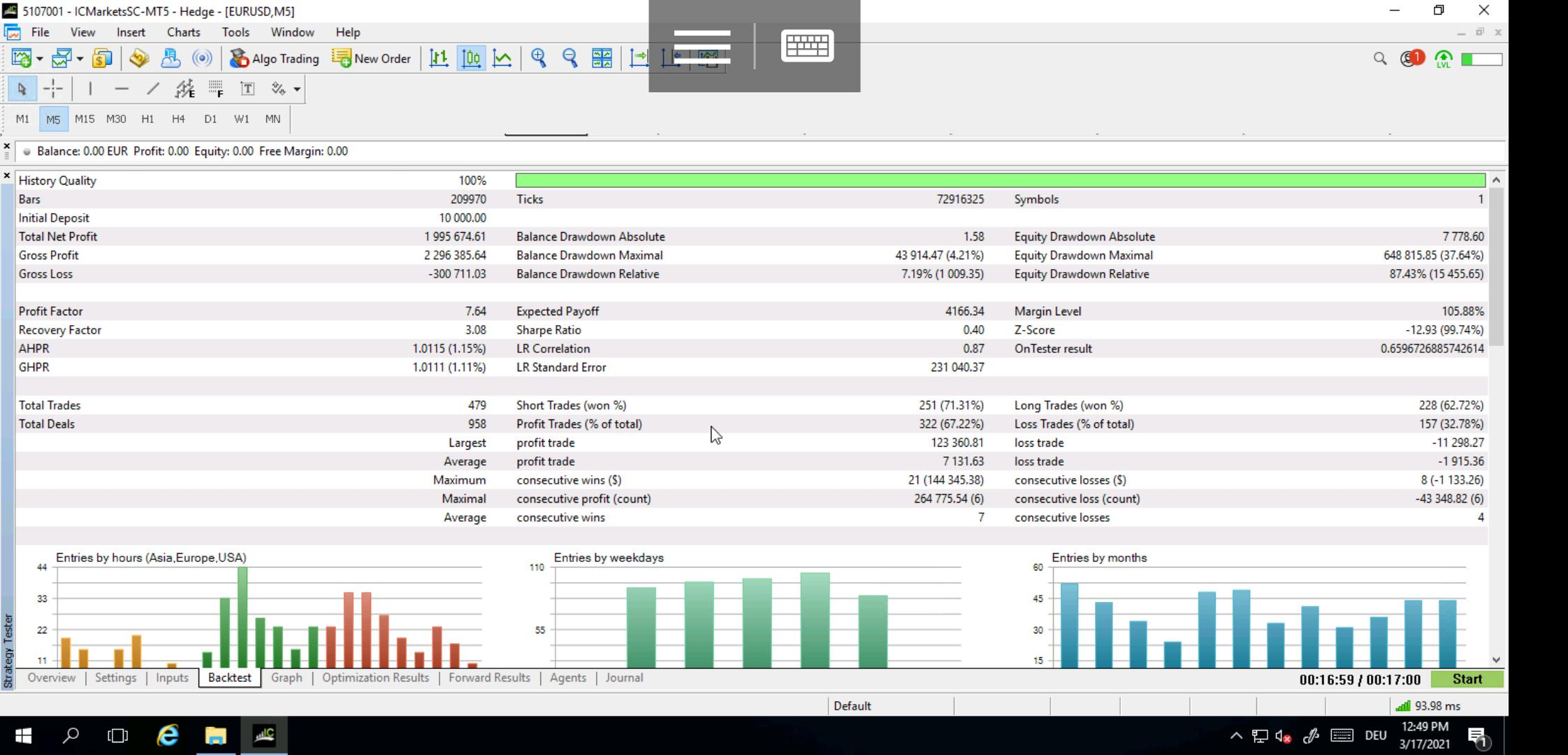Image resolution: width=1568 pixels, height=755 pixels.
Task: Select the D1 timeframe
Action: pyautogui.click(x=210, y=119)
